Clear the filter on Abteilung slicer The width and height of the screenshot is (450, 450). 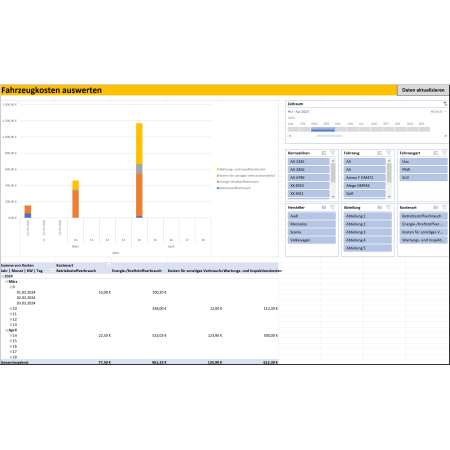click(x=388, y=207)
